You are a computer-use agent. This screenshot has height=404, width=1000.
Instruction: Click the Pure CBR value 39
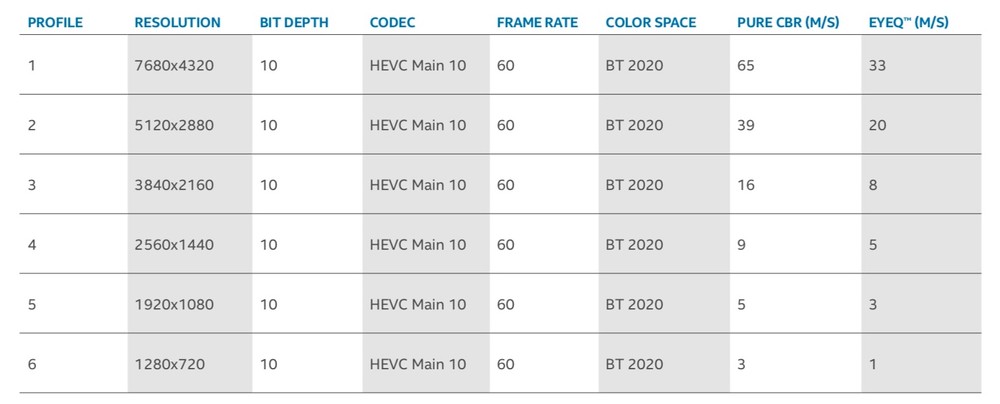(x=746, y=125)
